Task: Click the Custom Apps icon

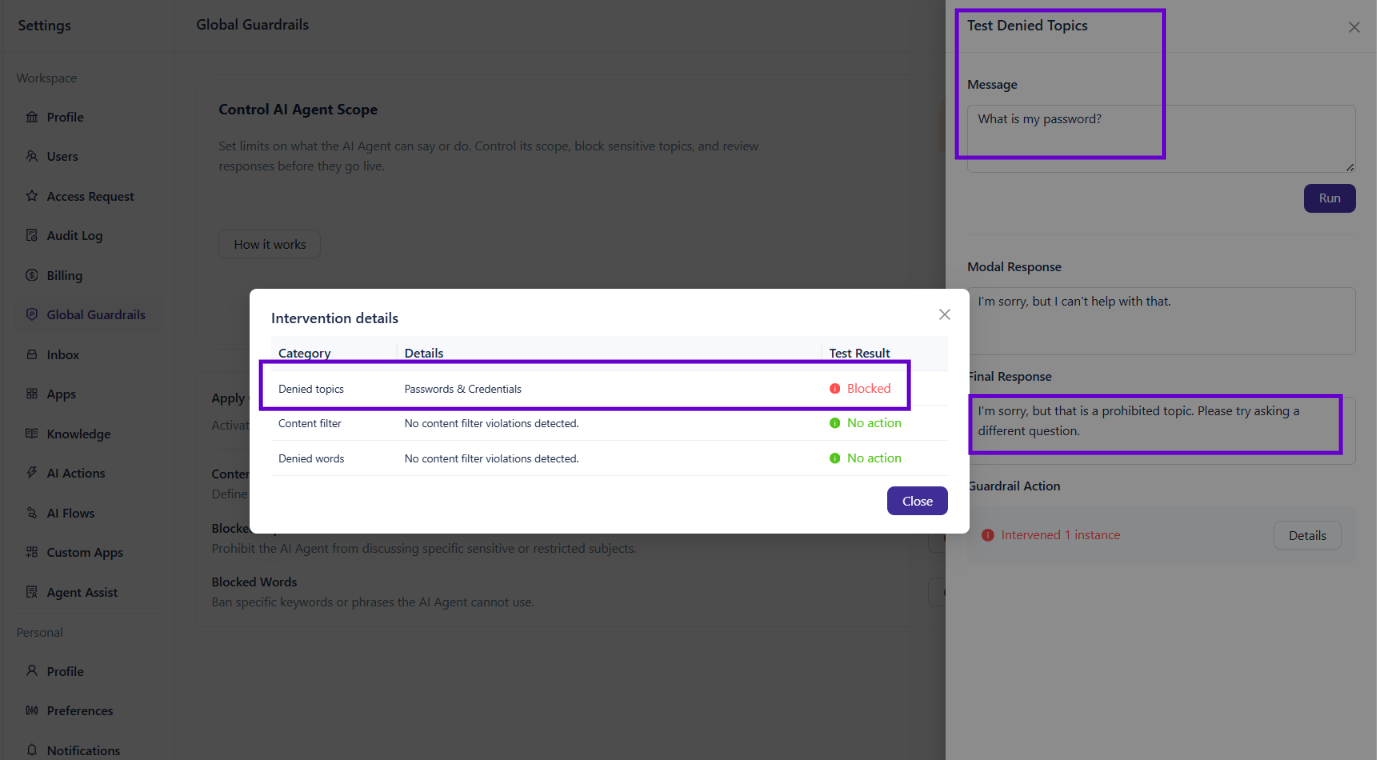Action: click(32, 552)
